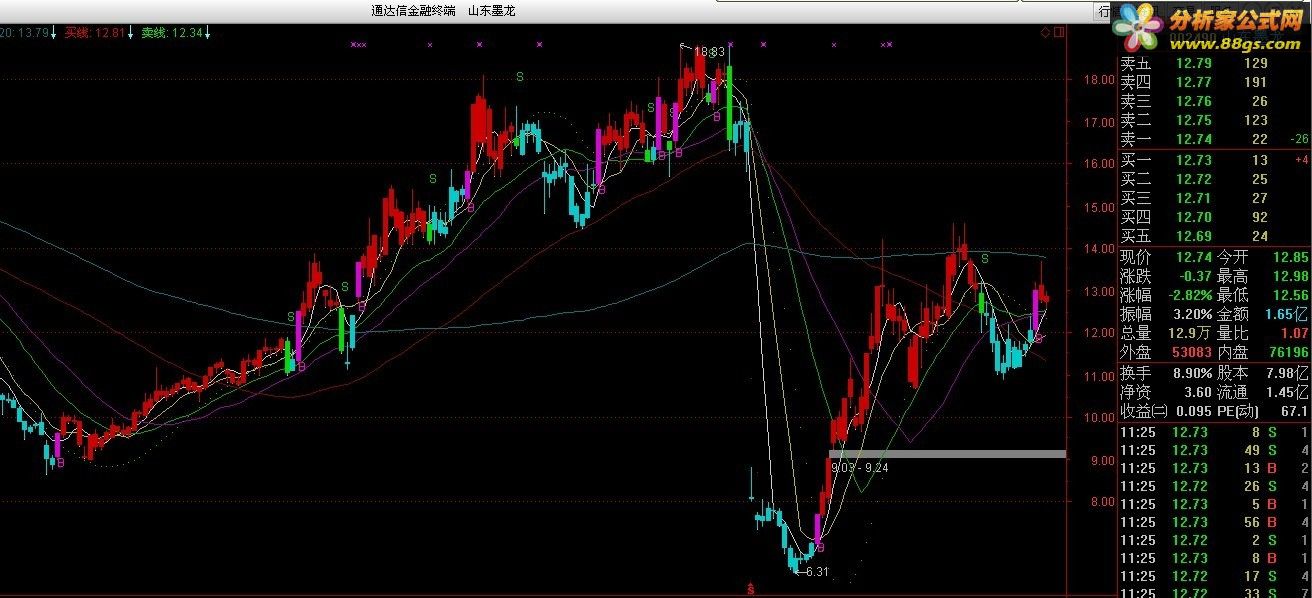Click the 10.00 price axis label
This screenshot has height=598, width=1312.
[x=1100, y=418]
